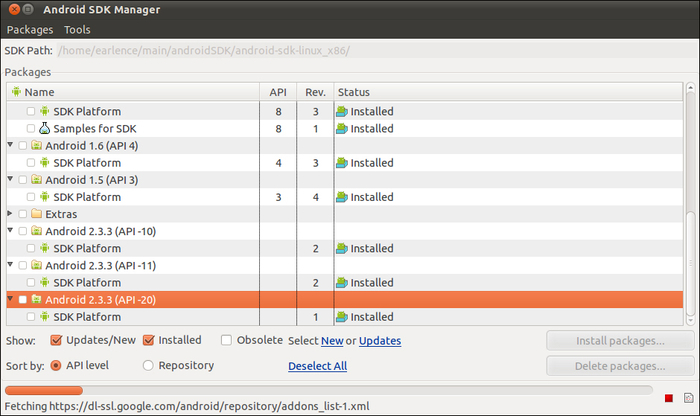Screen dimensions: 700x416
Task: Expand the Extras group
Action: pyautogui.click(x=10, y=213)
